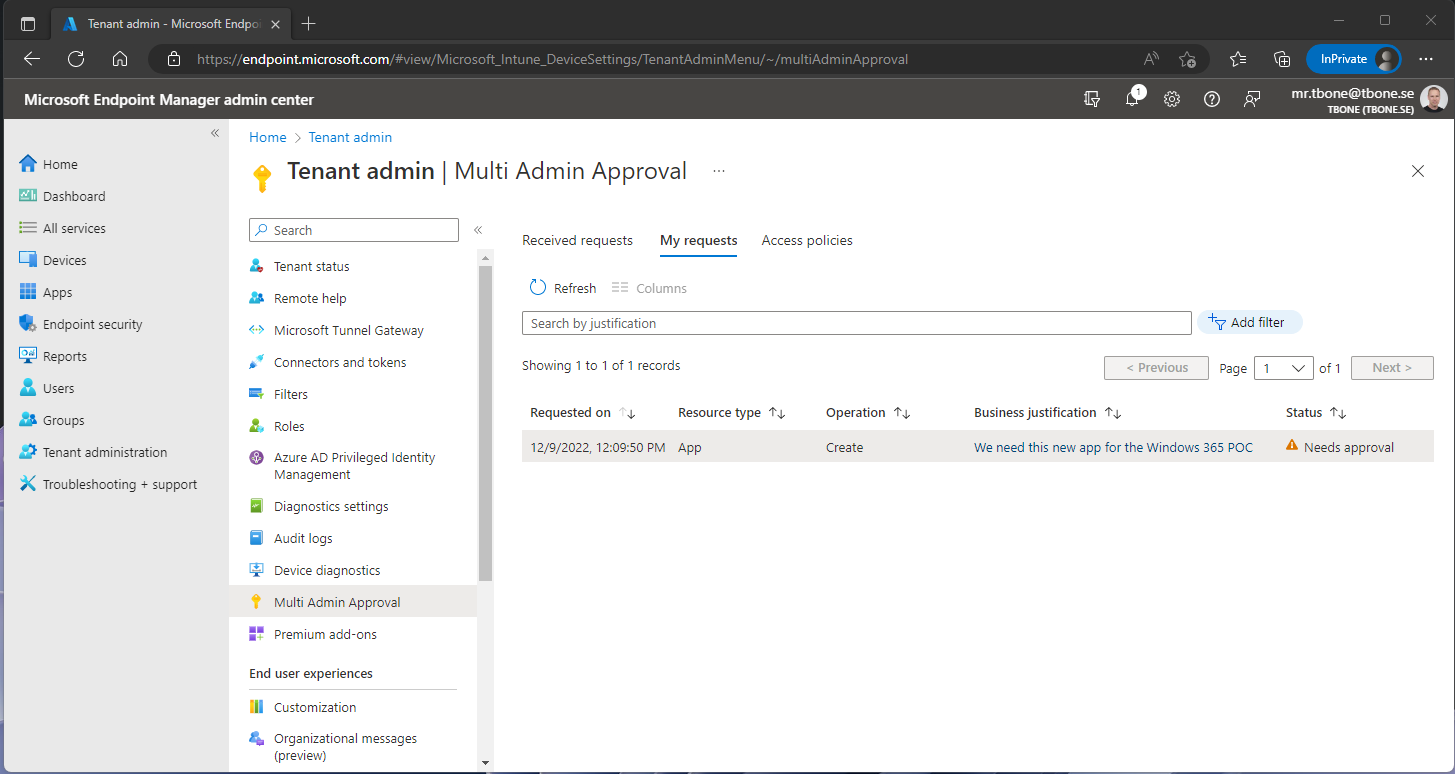Click the Add filter button
The image size is (1455, 774).
(1249, 322)
